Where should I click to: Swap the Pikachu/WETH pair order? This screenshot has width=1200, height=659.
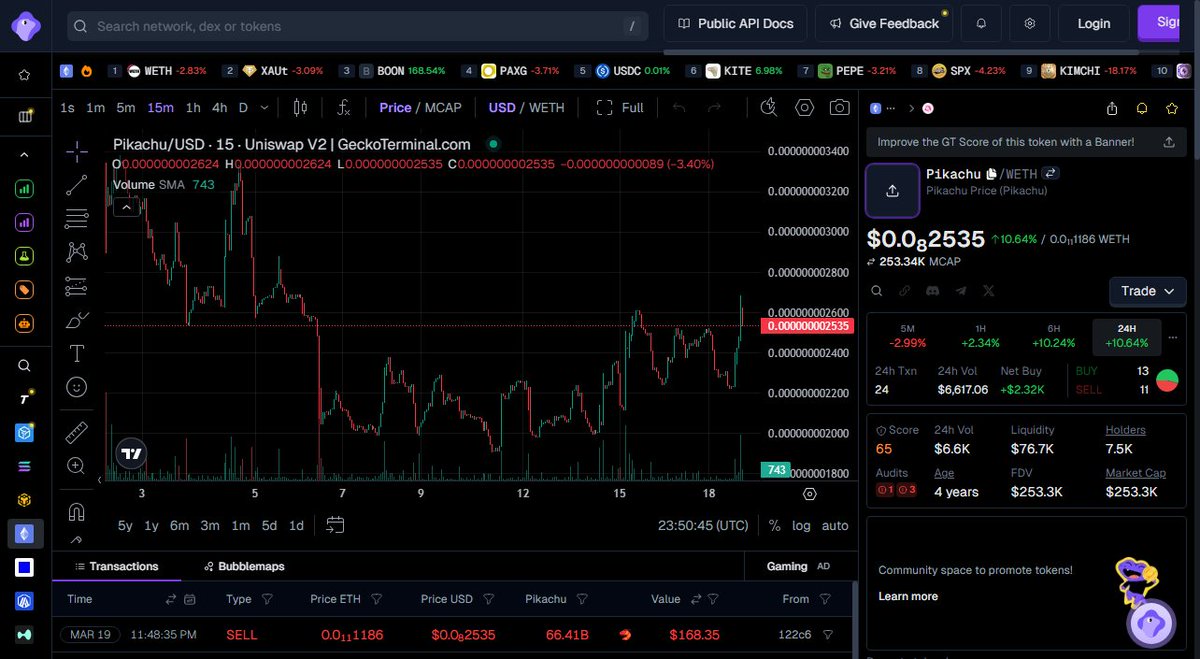(x=1050, y=174)
